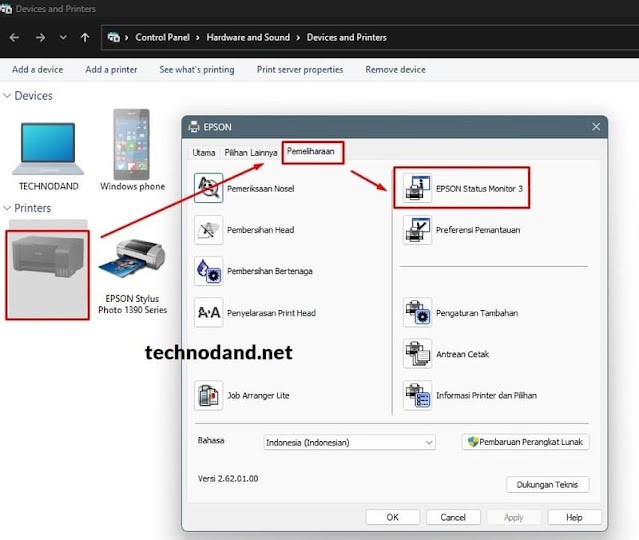Screen dimensions: 639x540
Task: Go back with the back arrow
Action: coord(14,37)
